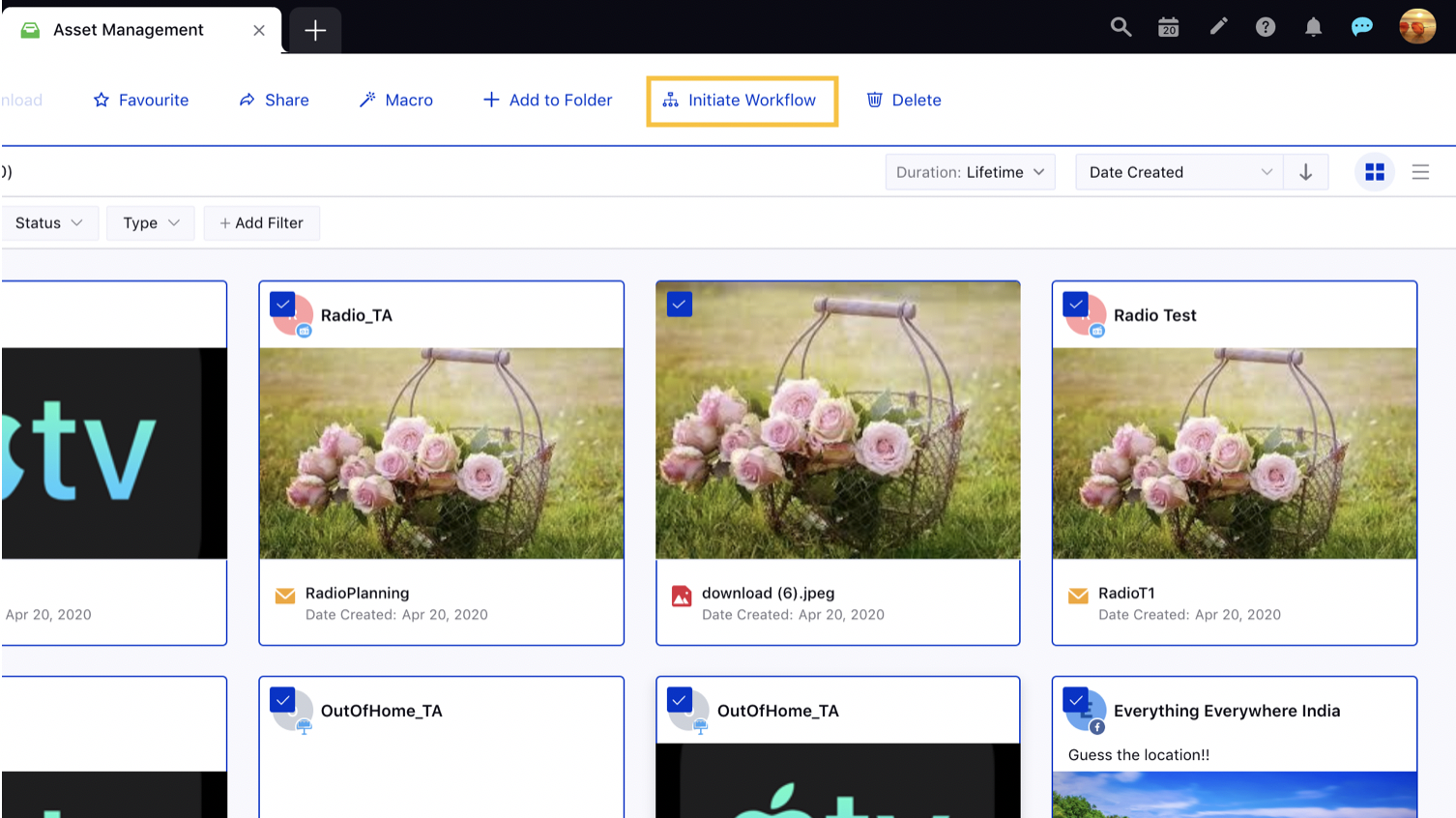Click the search magnifier icon
Viewport: 1456px width, 818px height.
pos(1121,27)
